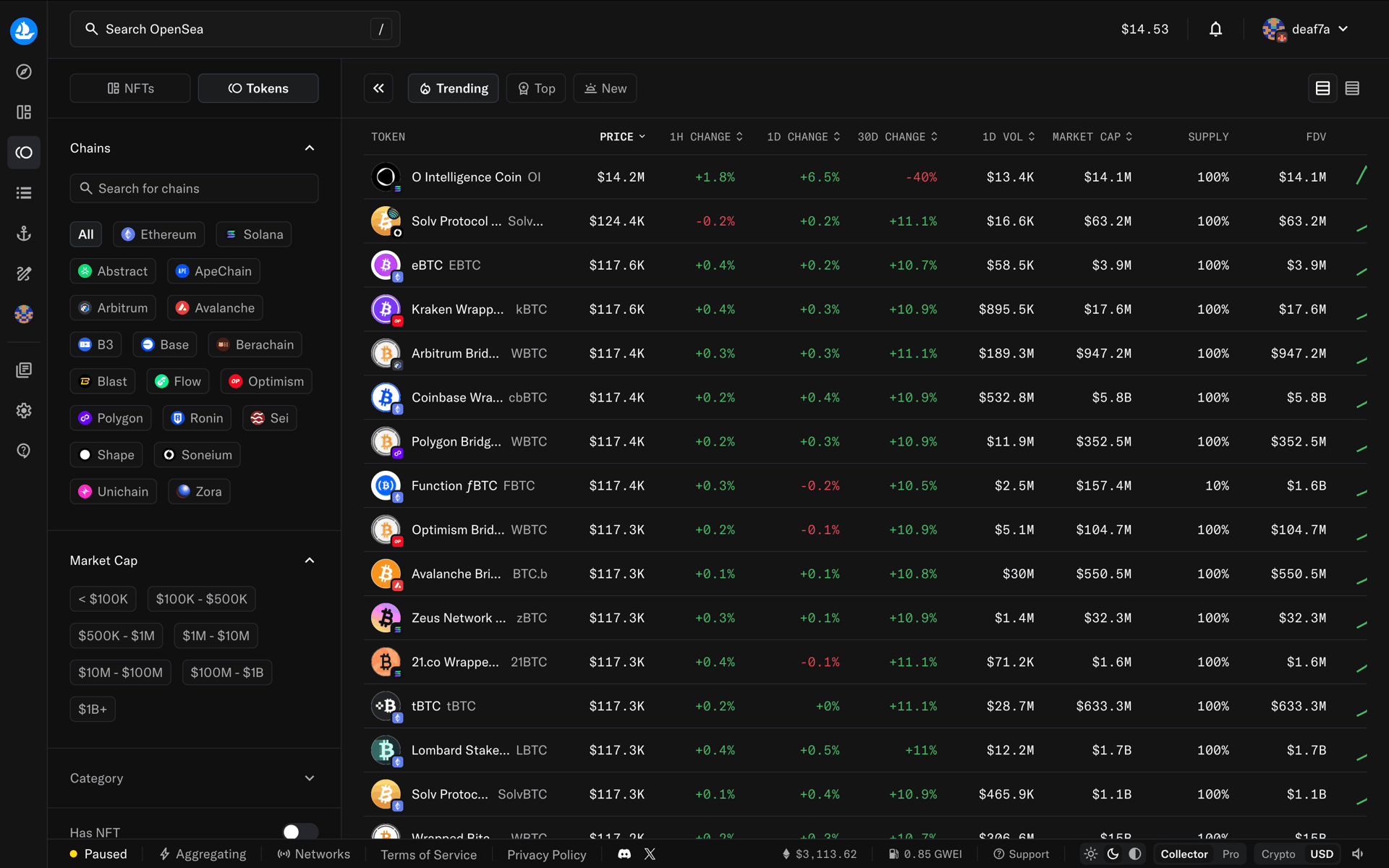
Task: Switch mode to Collector
Action: (1184, 854)
